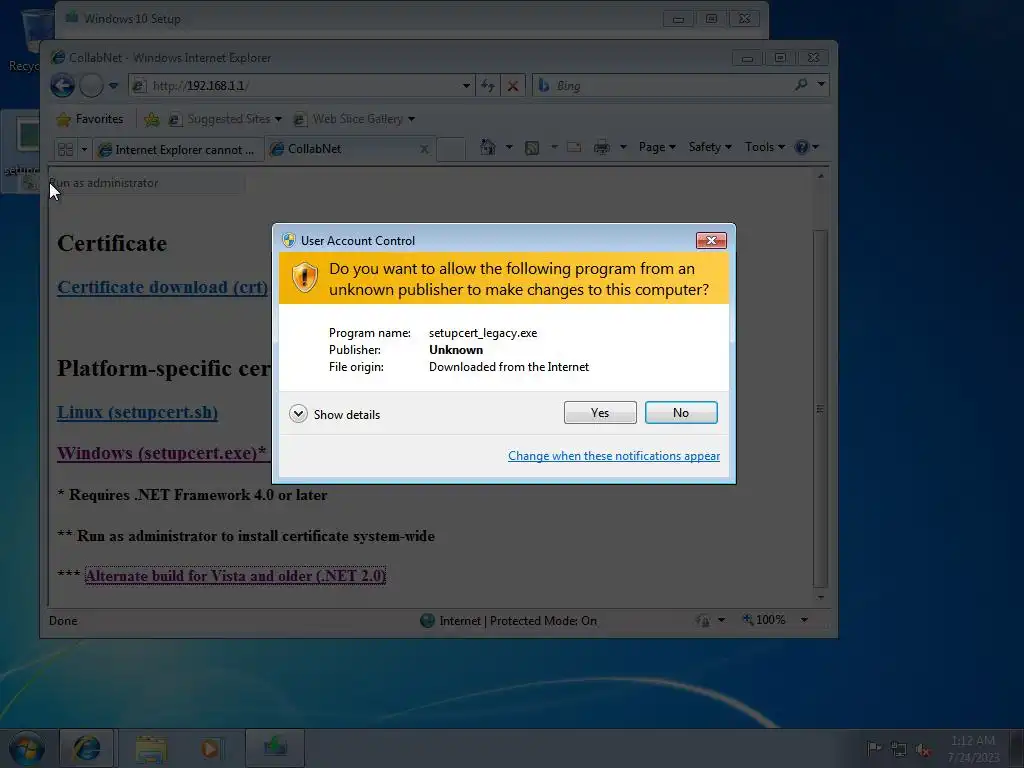This screenshot has height=768, width=1024.
Task: Click the Forward arrow in Internet Explorer
Action: click(91, 85)
